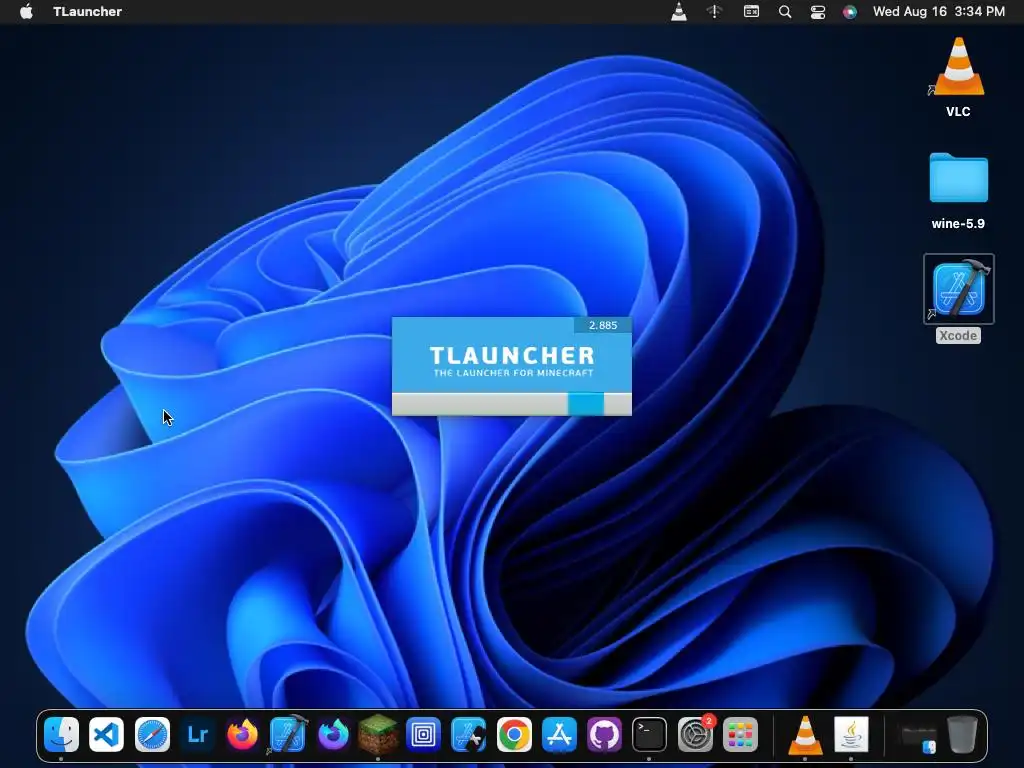Activate Siri from the menu bar
Image resolution: width=1024 pixels, height=768 pixels.
[850, 12]
